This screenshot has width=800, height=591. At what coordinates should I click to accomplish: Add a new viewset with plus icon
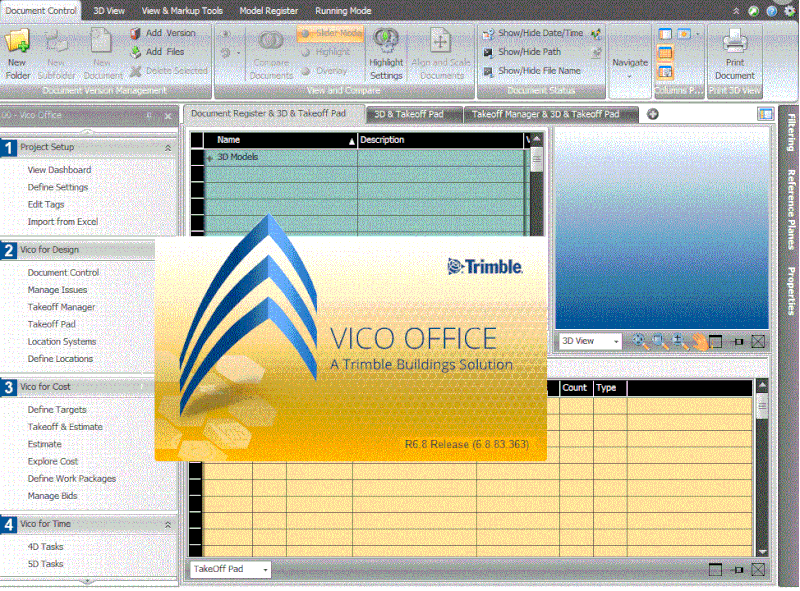point(653,114)
